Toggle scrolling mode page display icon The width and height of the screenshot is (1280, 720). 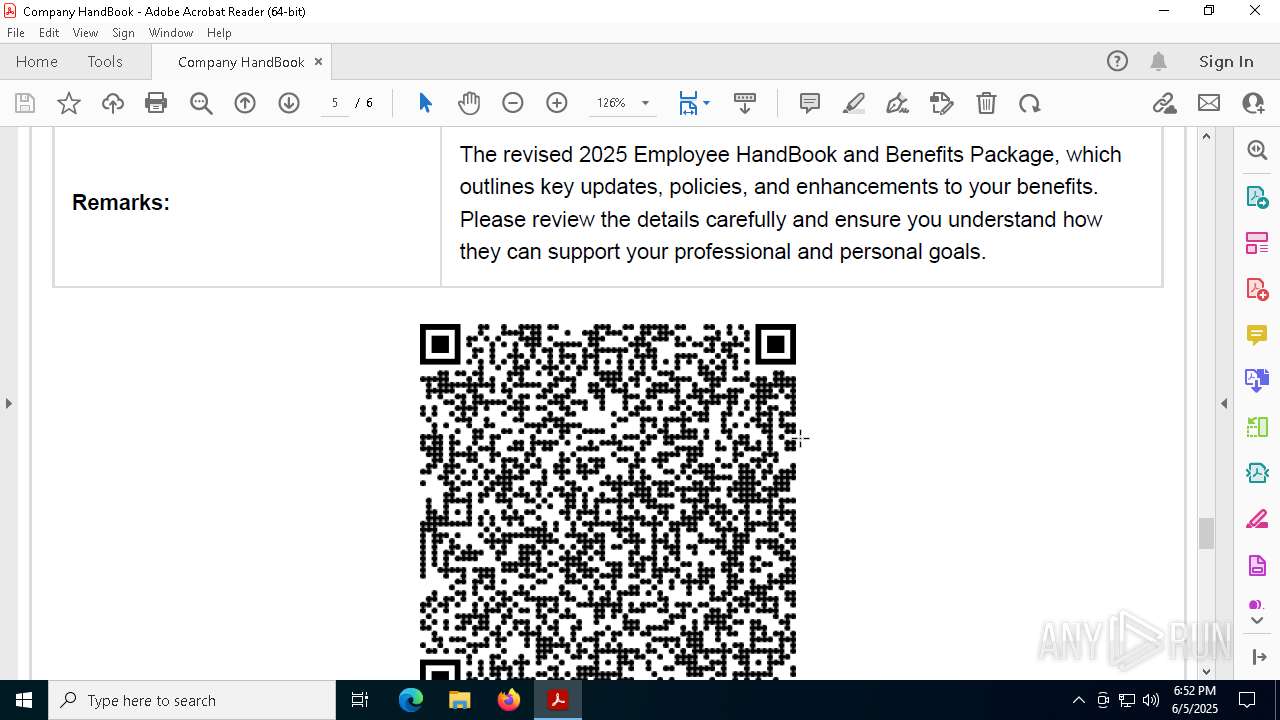click(745, 103)
